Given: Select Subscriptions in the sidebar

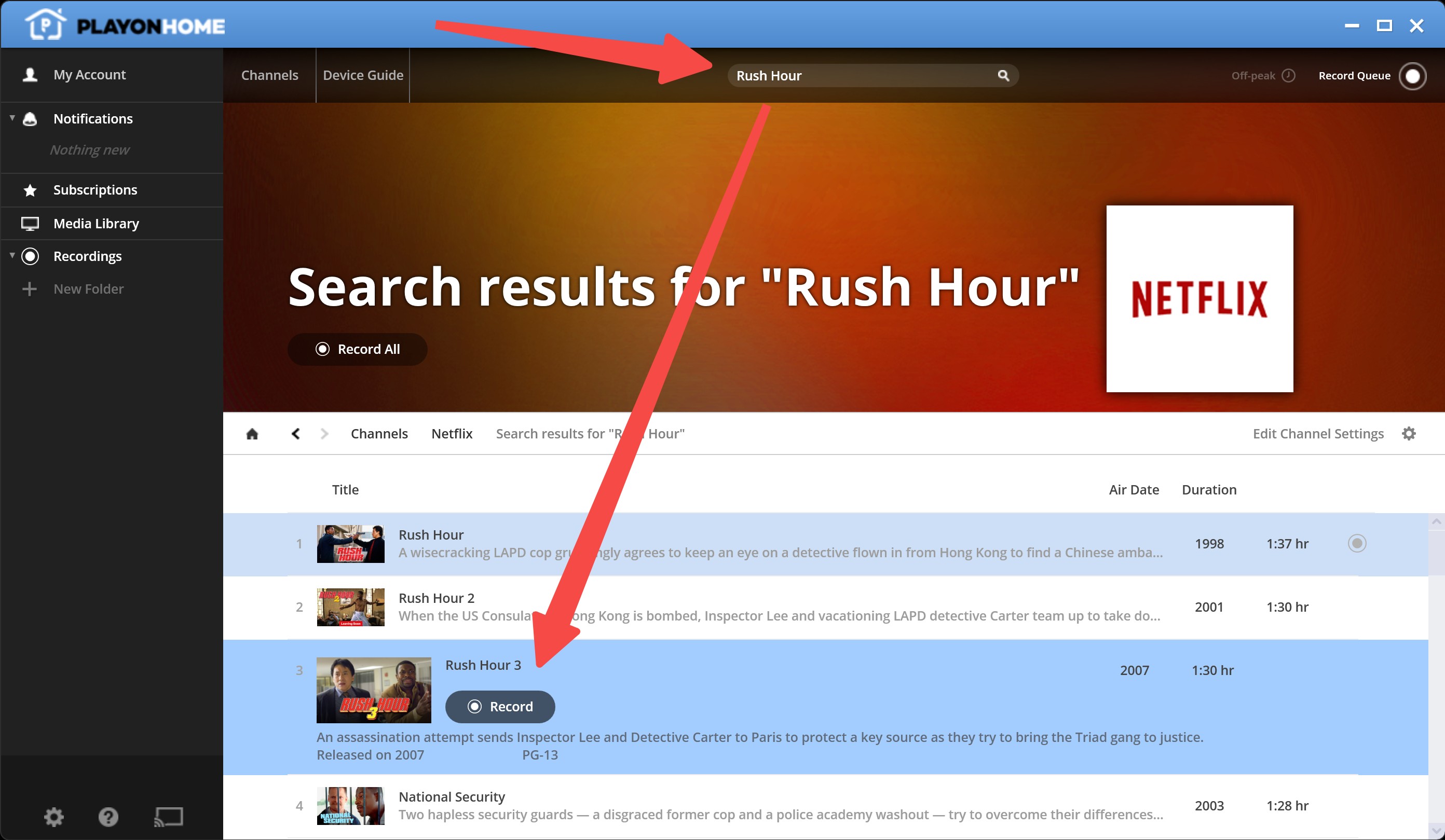Looking at the screenshot, I should click(95, 190).
